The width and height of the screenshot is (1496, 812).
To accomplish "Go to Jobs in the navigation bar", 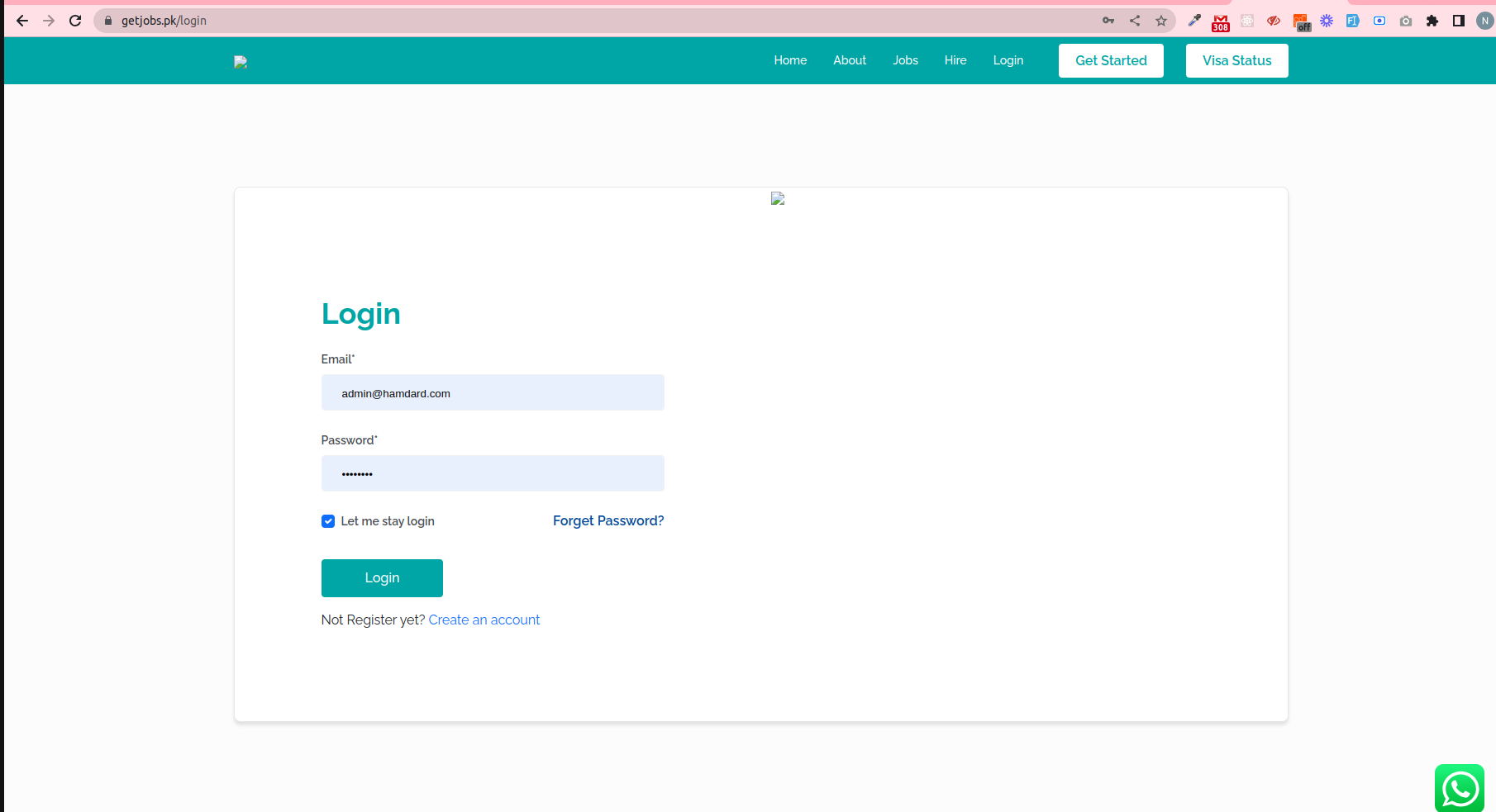I will (905, 60).
